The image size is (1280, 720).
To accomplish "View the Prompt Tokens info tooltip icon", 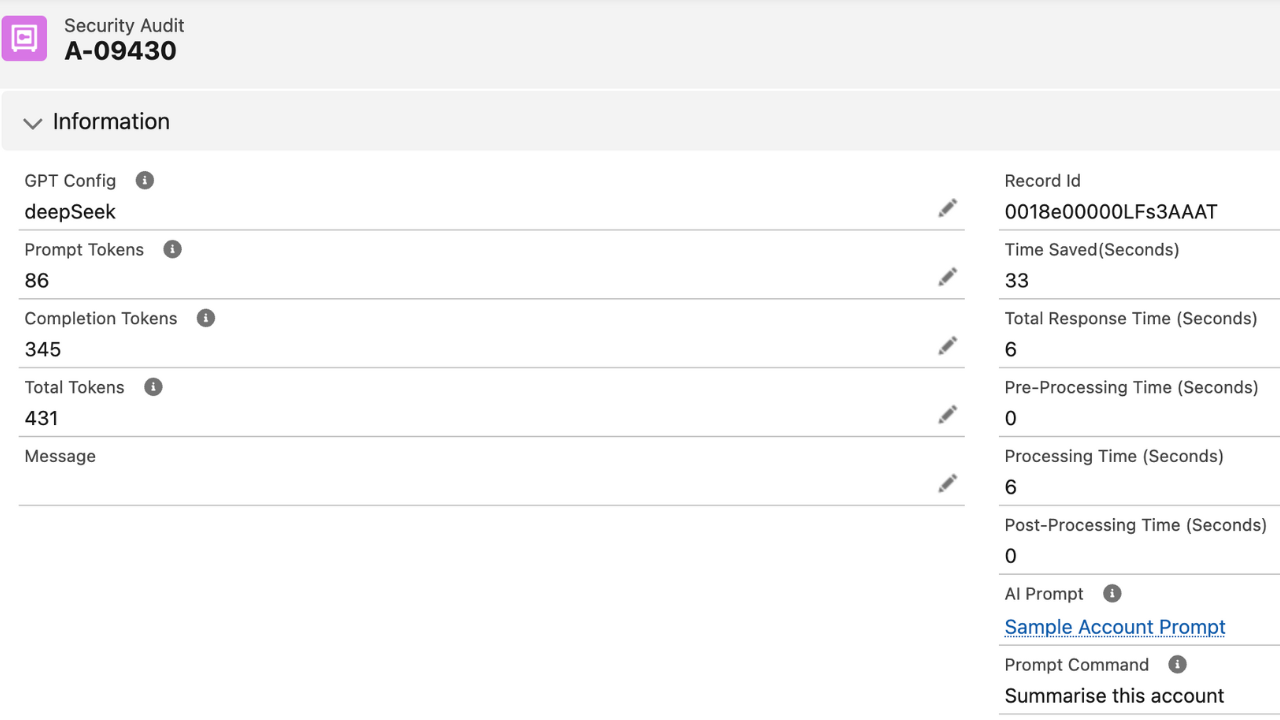I will click(x=171, y=249).
